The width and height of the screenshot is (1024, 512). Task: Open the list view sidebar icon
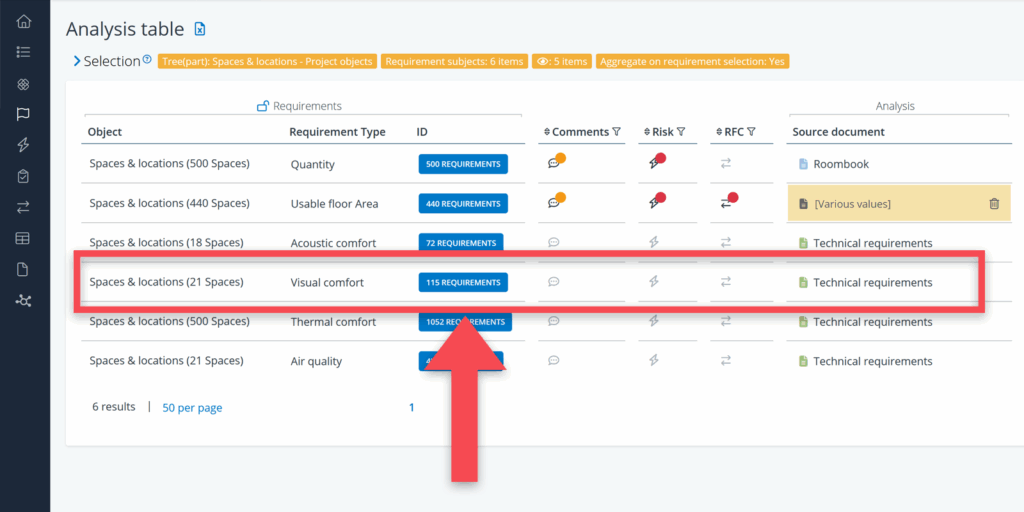pos(24,52)
